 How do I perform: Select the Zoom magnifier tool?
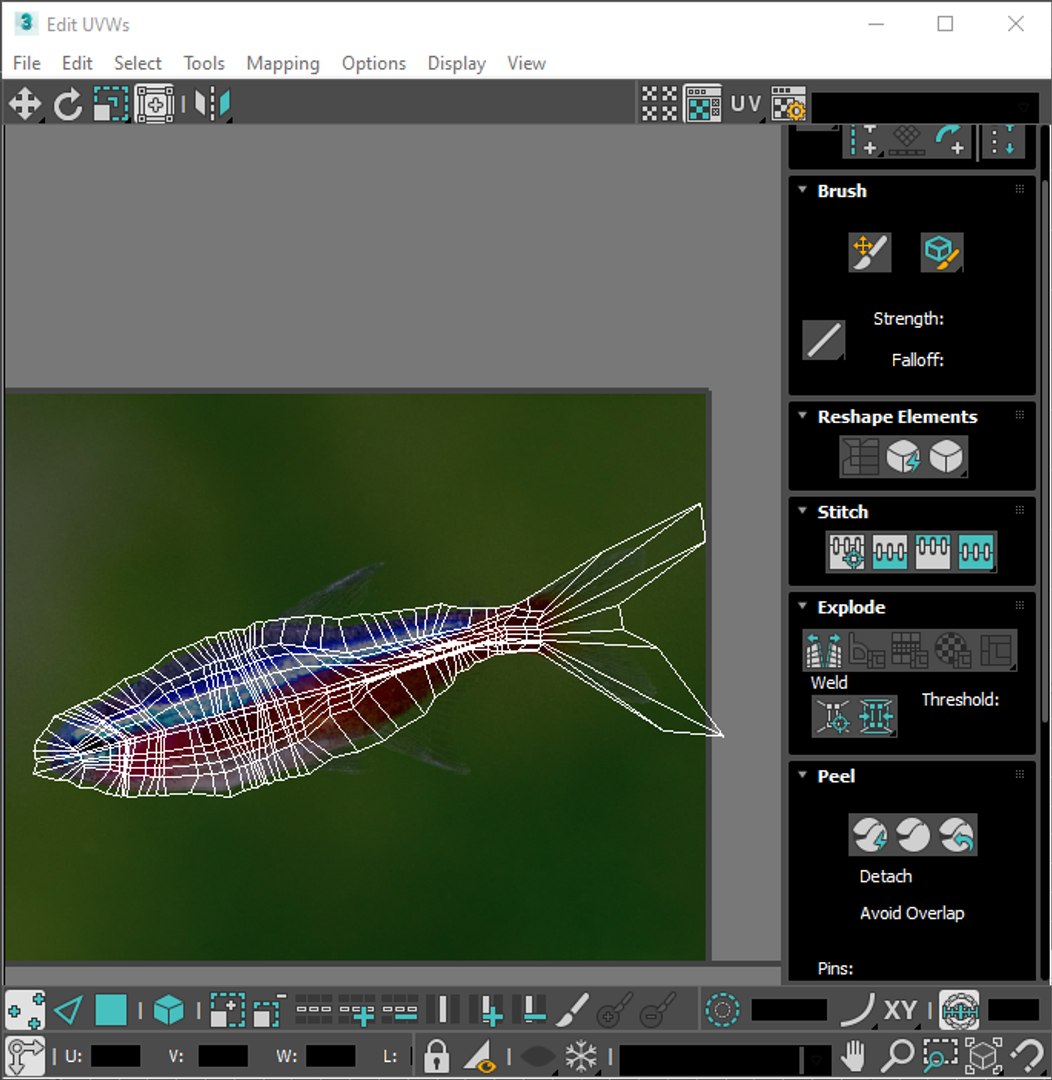click(897, 1055)
